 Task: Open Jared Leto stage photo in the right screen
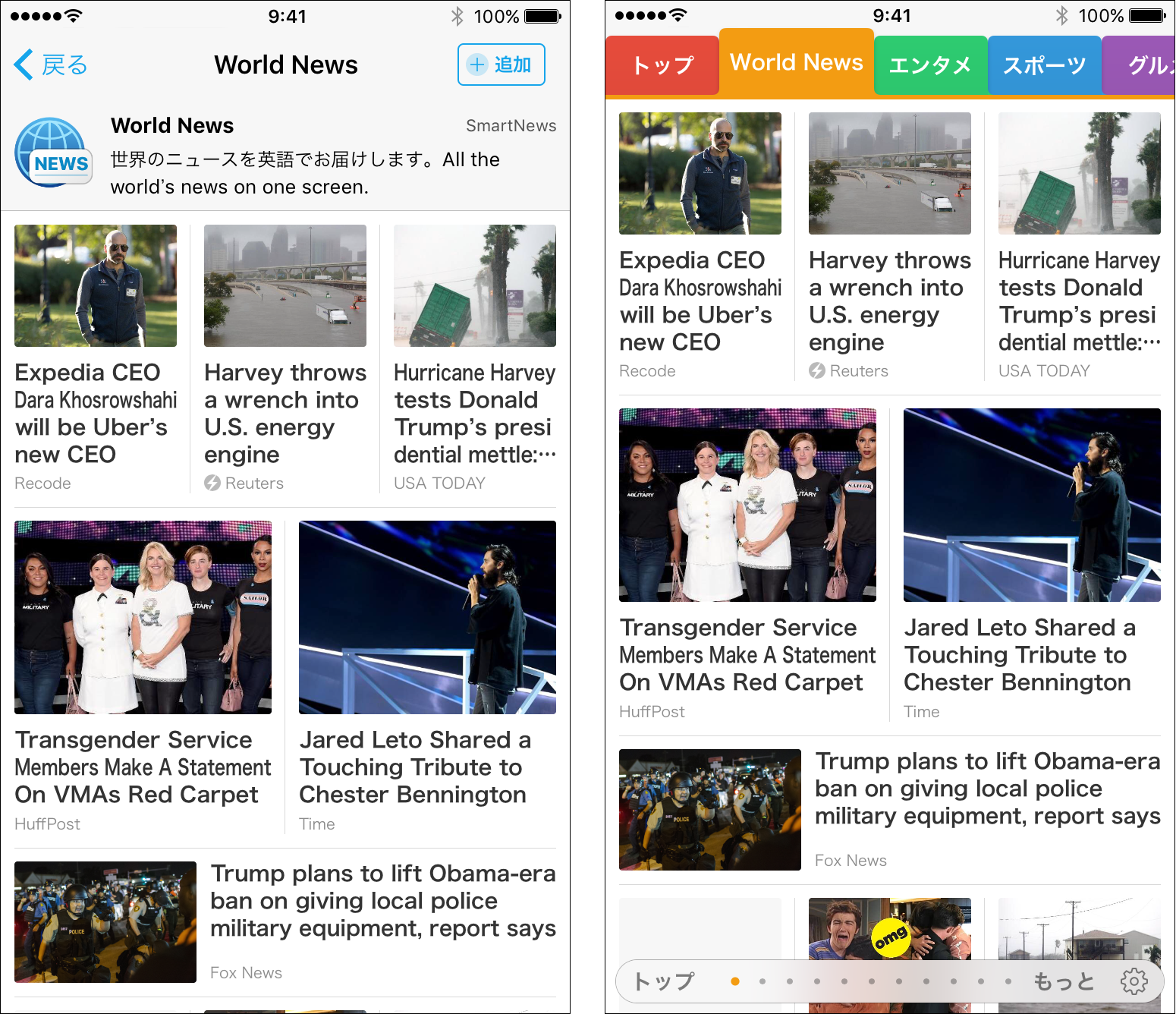(1032, 505)
